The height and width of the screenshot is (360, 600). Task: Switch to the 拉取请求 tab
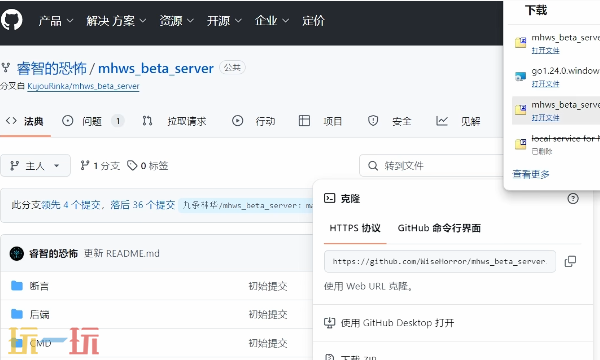[x=174, y=121]
